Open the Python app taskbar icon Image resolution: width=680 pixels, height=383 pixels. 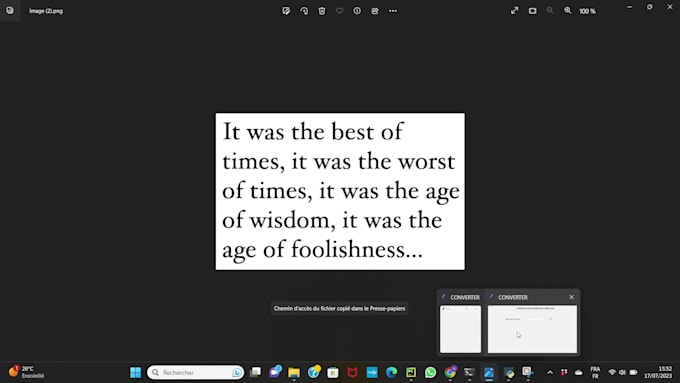click(x=509, y=372)
